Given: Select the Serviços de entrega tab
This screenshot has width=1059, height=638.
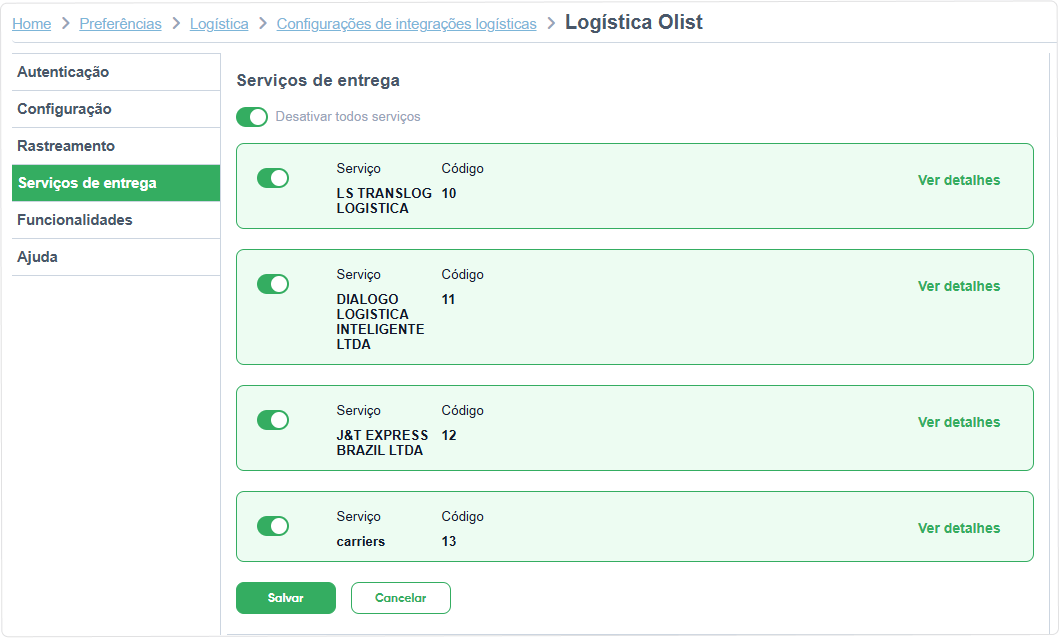Looking at the screenshot, I should (x=87, y=183).
